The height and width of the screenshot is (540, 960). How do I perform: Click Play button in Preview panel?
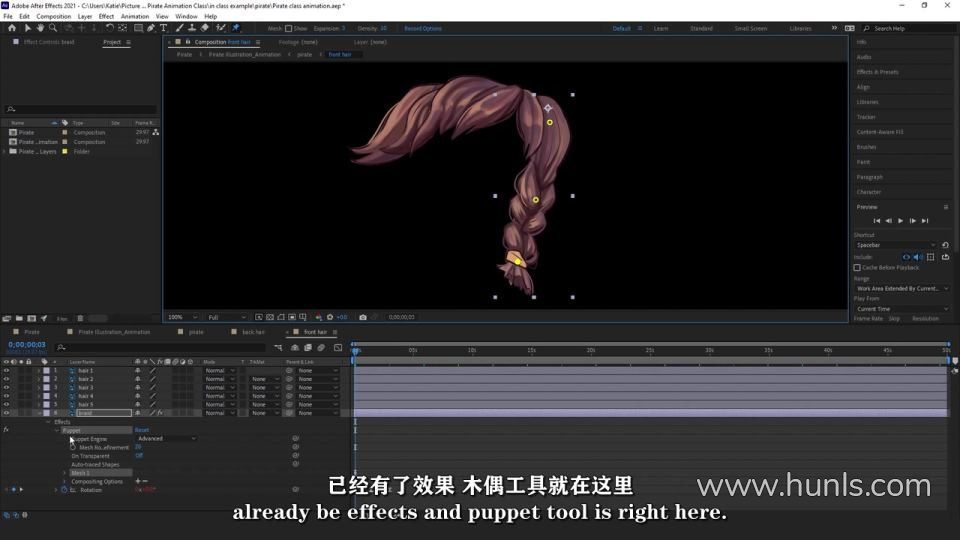(x=900, y=221)
